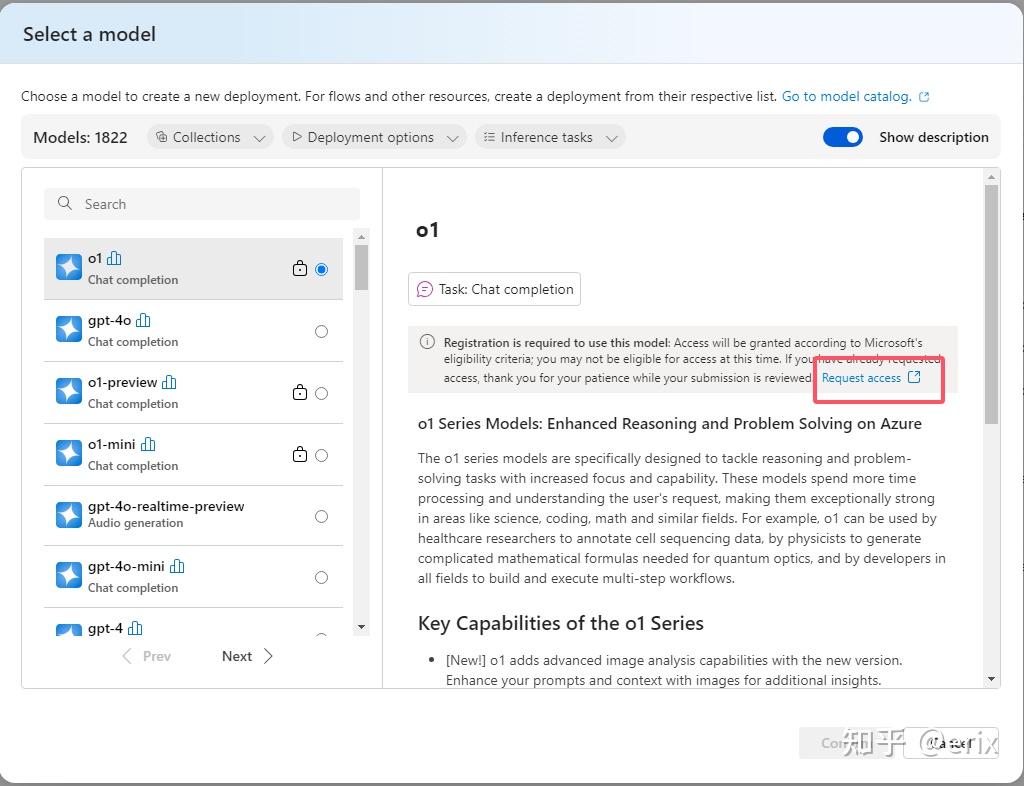This screenshot has width=1024, height=786.
Task: Select the gpt-4o radio button
Action: 321,331
